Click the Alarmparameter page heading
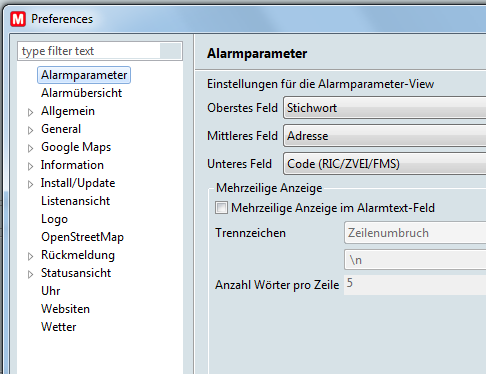486x374 pixels. pos(257,53)
